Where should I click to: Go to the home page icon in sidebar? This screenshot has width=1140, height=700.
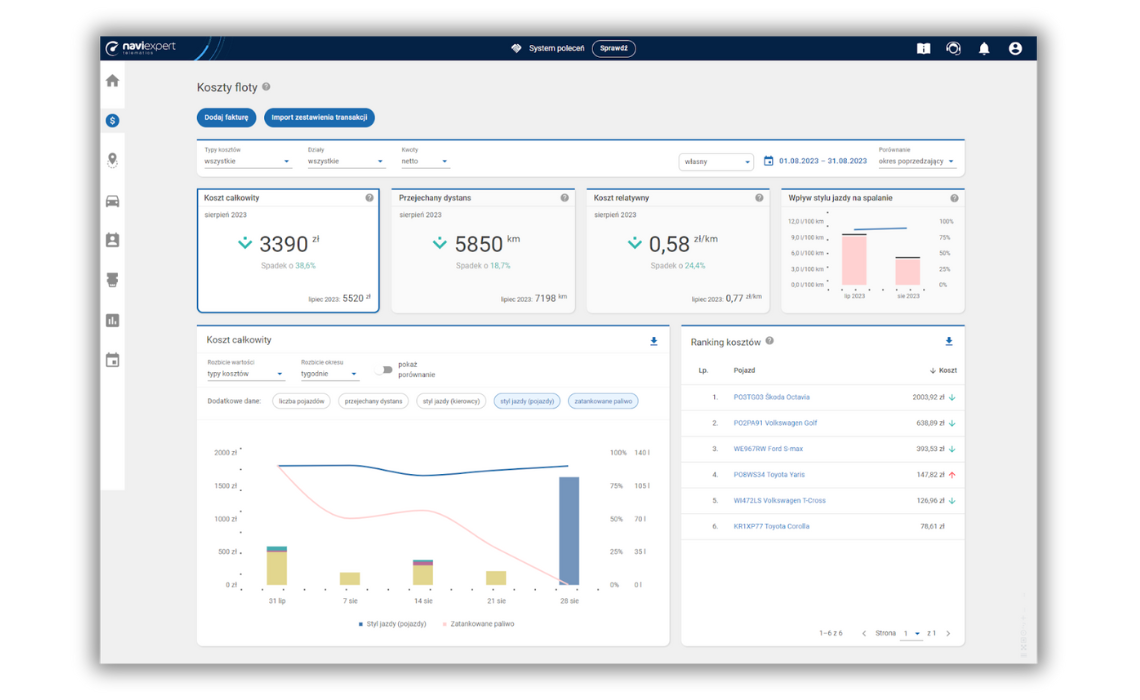(112, 81)
